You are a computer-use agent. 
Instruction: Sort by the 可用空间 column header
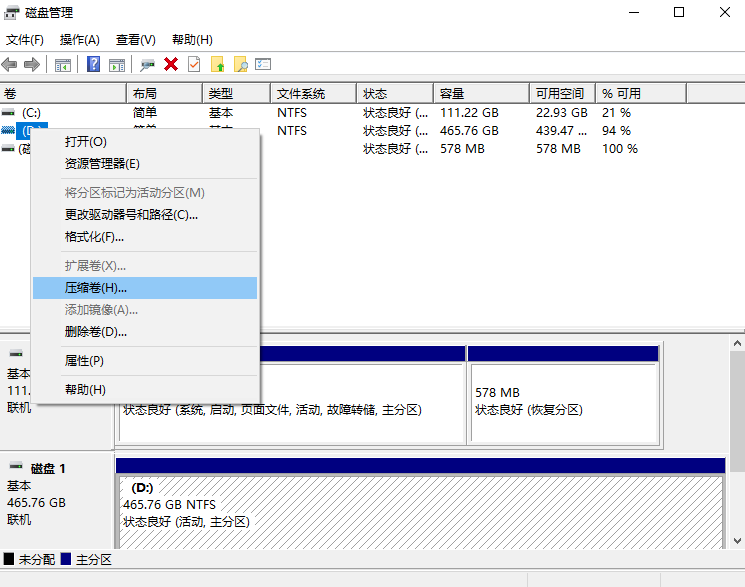coord(559,94)
